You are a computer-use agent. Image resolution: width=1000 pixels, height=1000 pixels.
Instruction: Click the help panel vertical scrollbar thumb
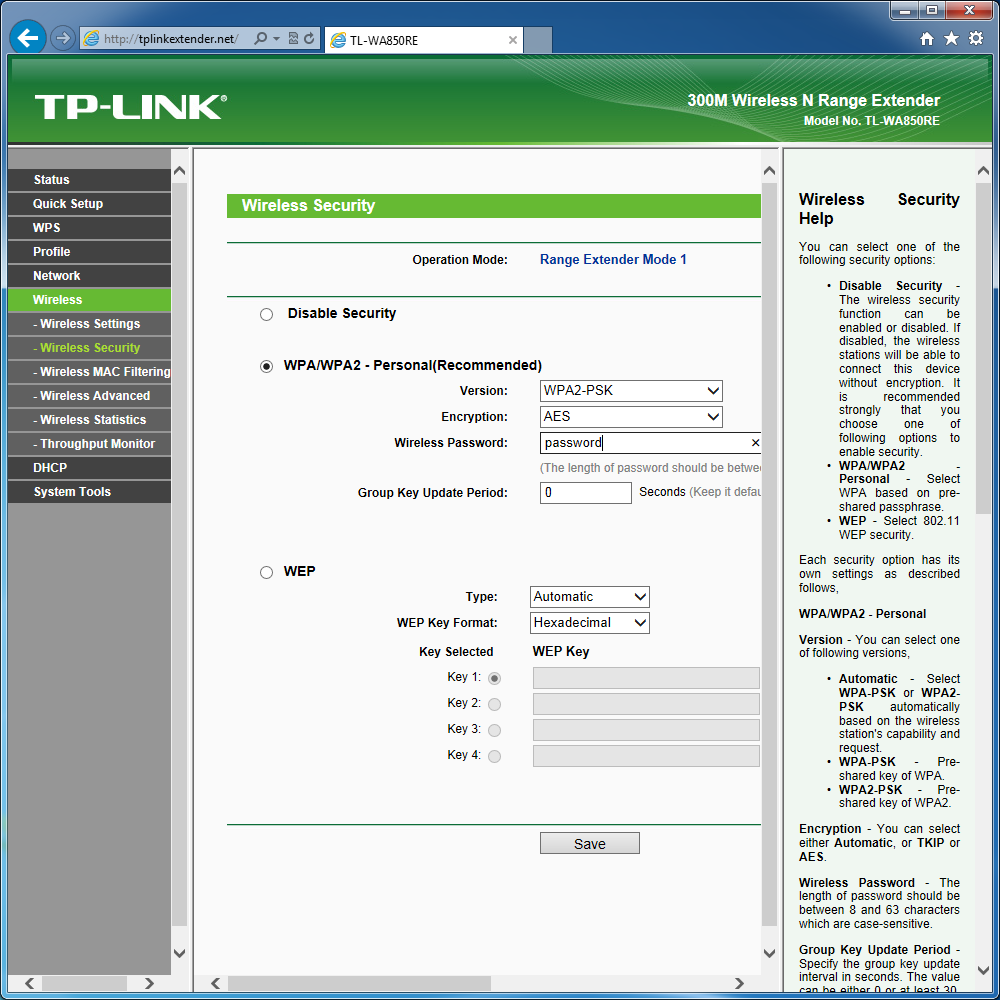983,348
